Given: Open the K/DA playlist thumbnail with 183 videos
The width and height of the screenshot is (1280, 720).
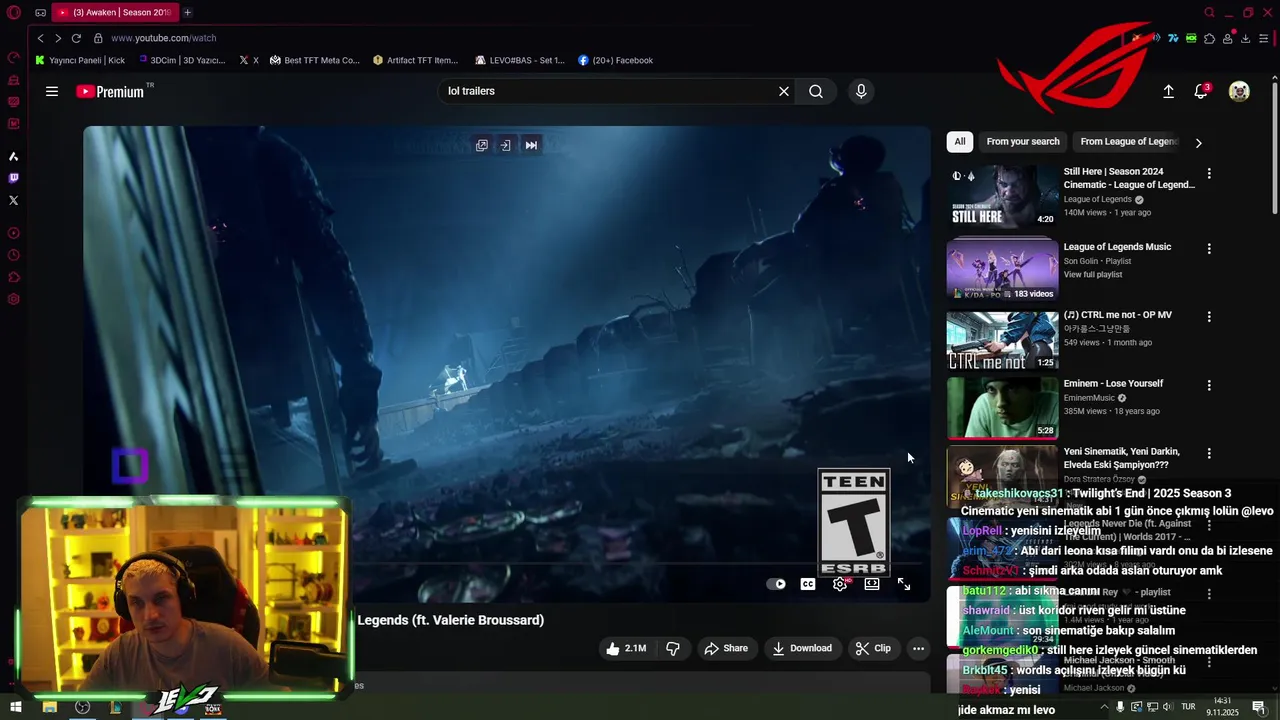Looking at the screenshot, I should 1002,270.
